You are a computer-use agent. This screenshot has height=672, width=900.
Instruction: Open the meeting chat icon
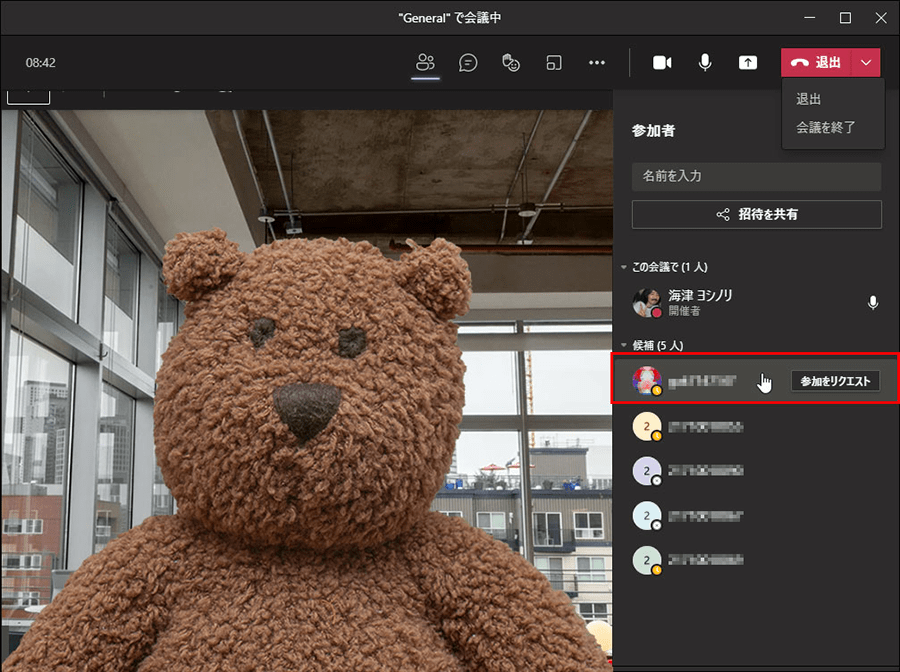click(x=468, y=62)
